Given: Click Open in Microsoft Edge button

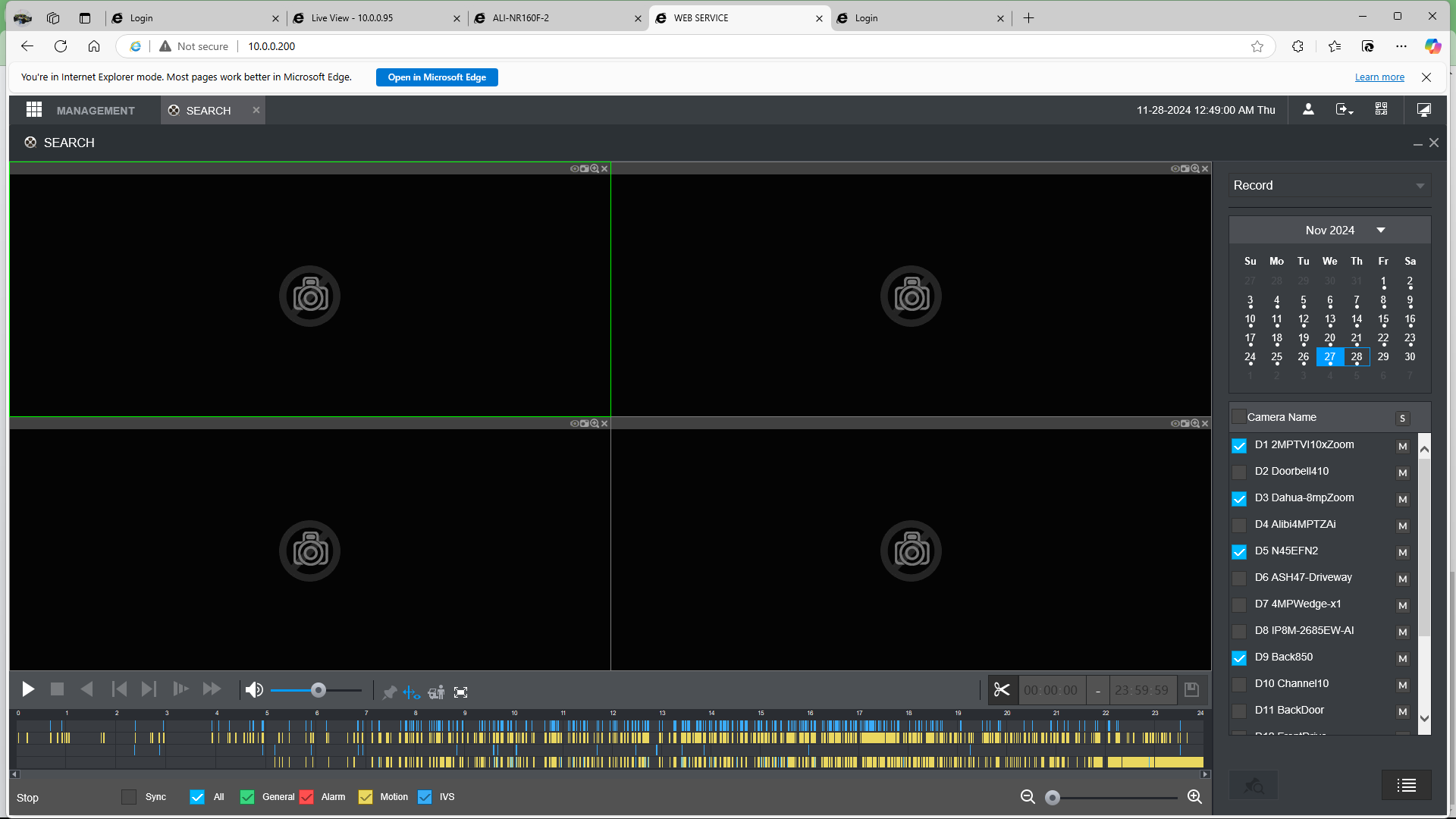Looking at the screenshot, I should click(x=437, y=77).
